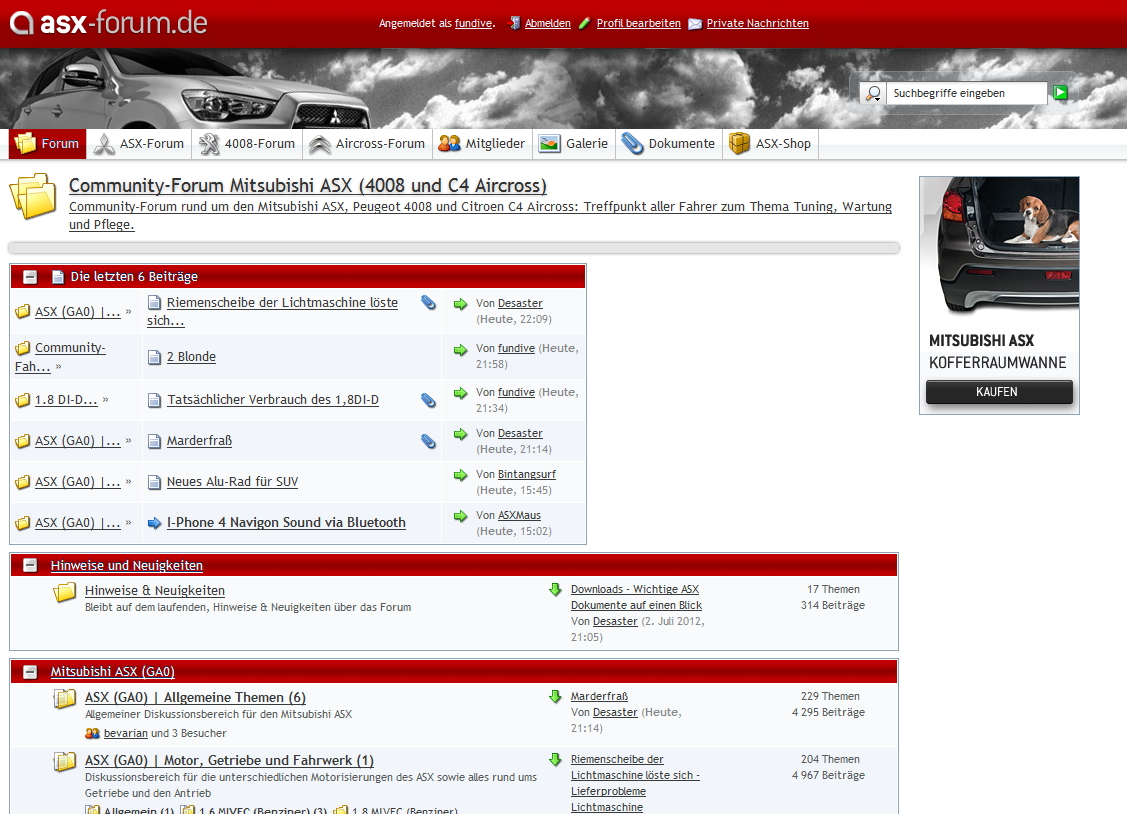
Task: Collapse the Die letzten 6 Beiträge box
Action: [30, 277]
